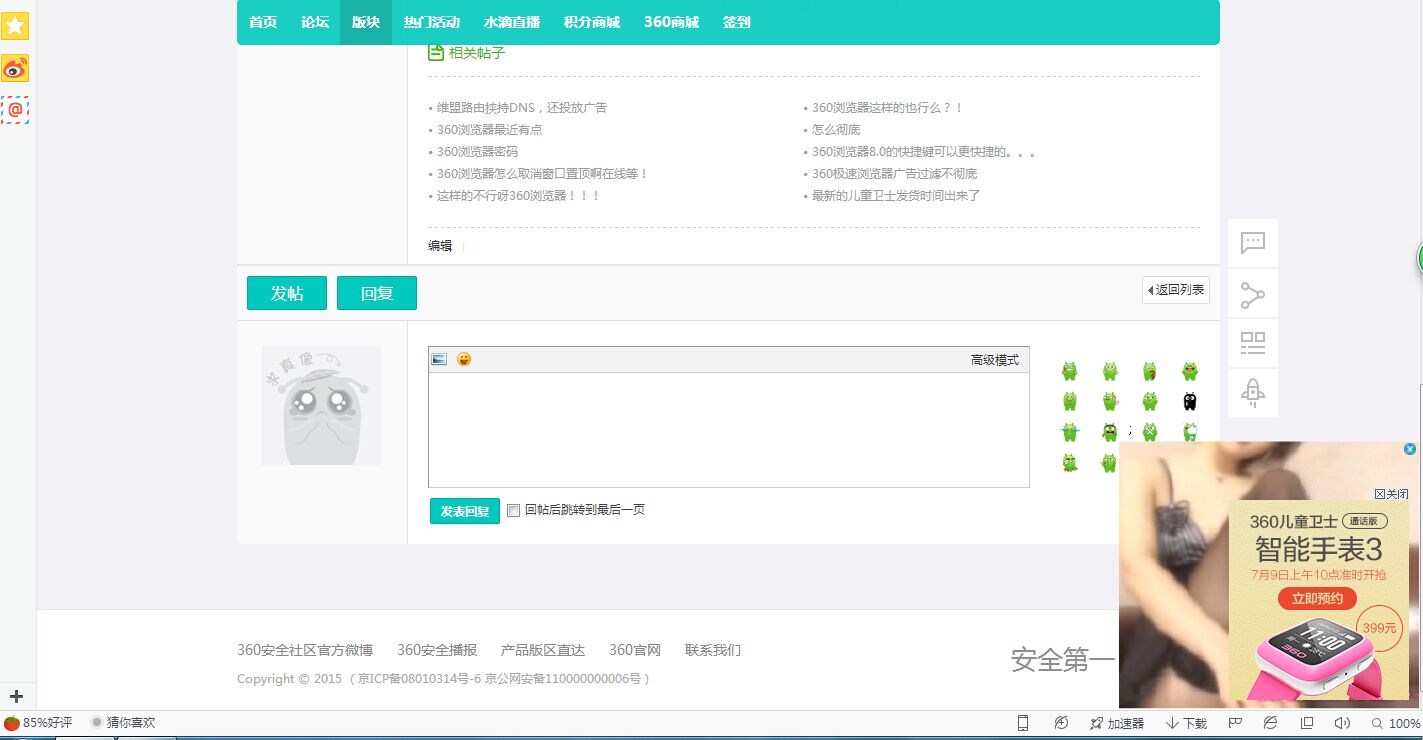The height and width of the screenshot is (740, 1423).
Task: Open post 360浏览器怎么取消窗口置顶啊在线等！
Action: (543, 173)
